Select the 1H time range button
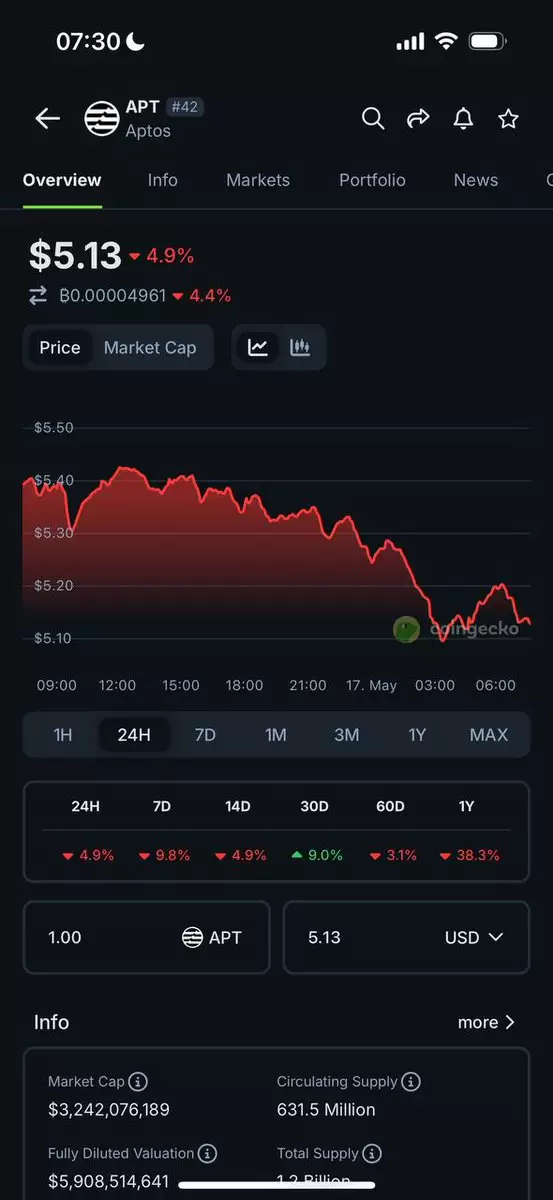 pyautogui.click(x=63, y=735)
